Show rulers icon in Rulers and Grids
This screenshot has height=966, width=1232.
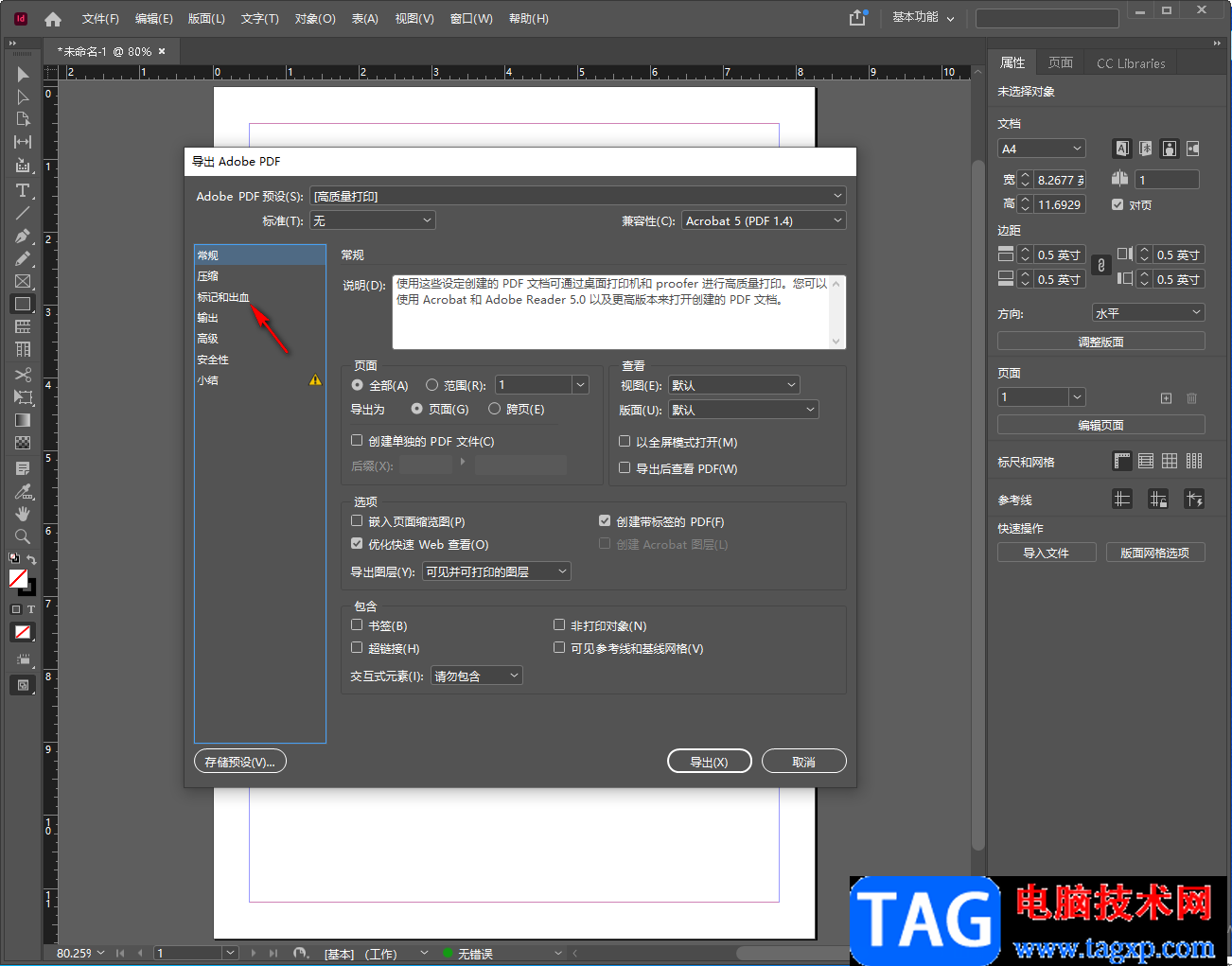1122,462
